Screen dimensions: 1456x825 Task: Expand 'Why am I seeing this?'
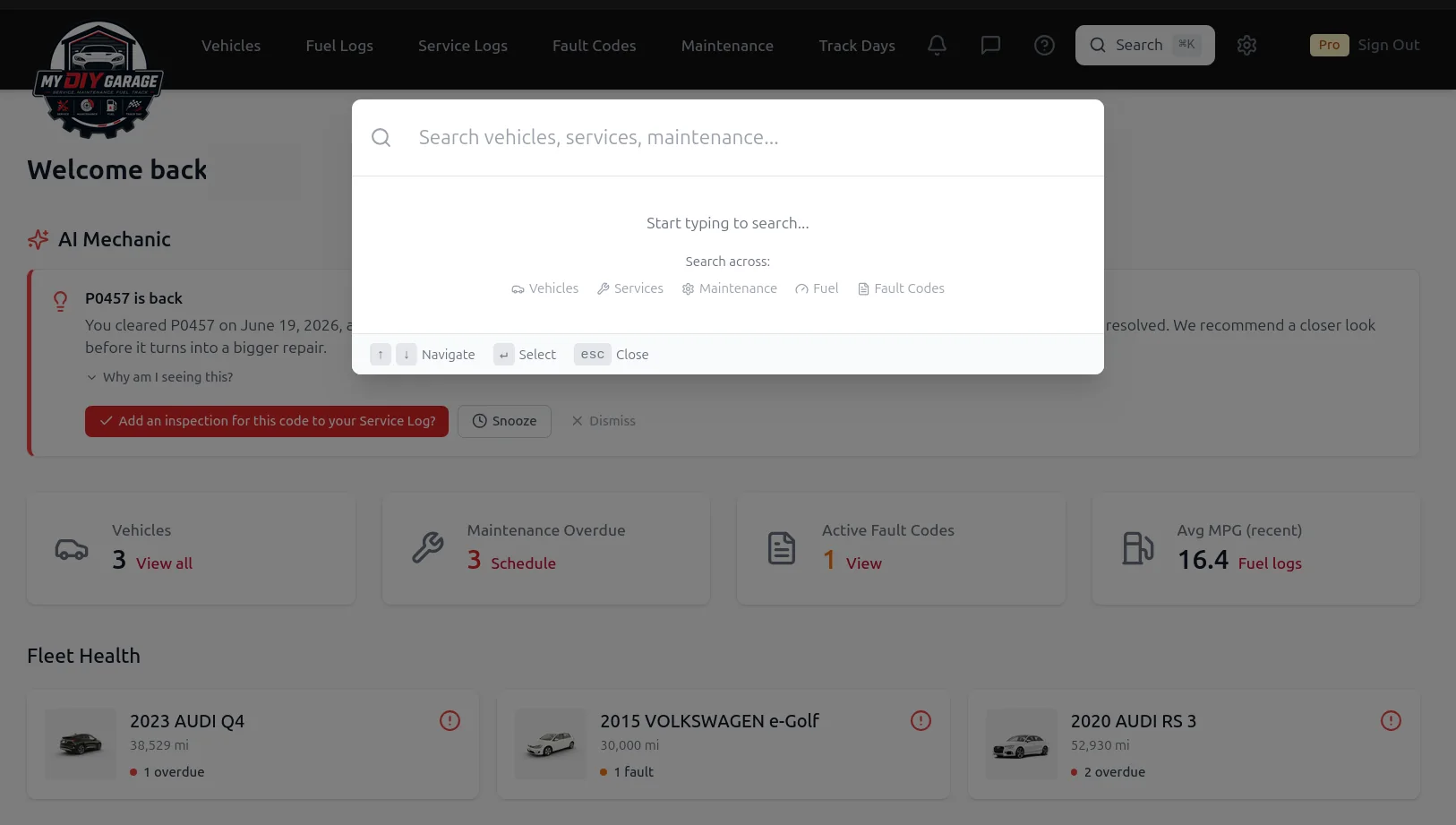pos(159,377)
